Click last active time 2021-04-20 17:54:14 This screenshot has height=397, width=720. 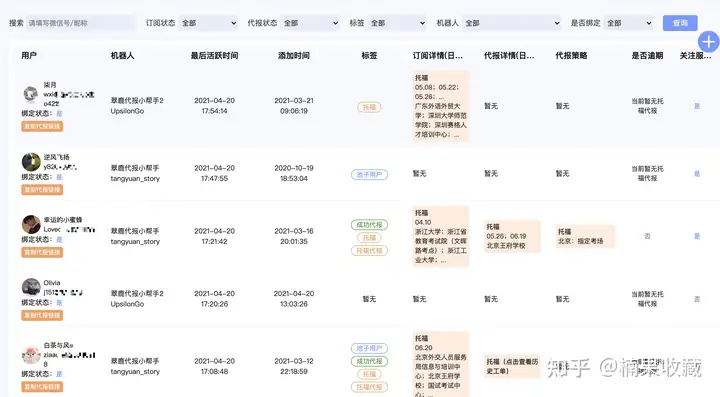tap(214, 106)
